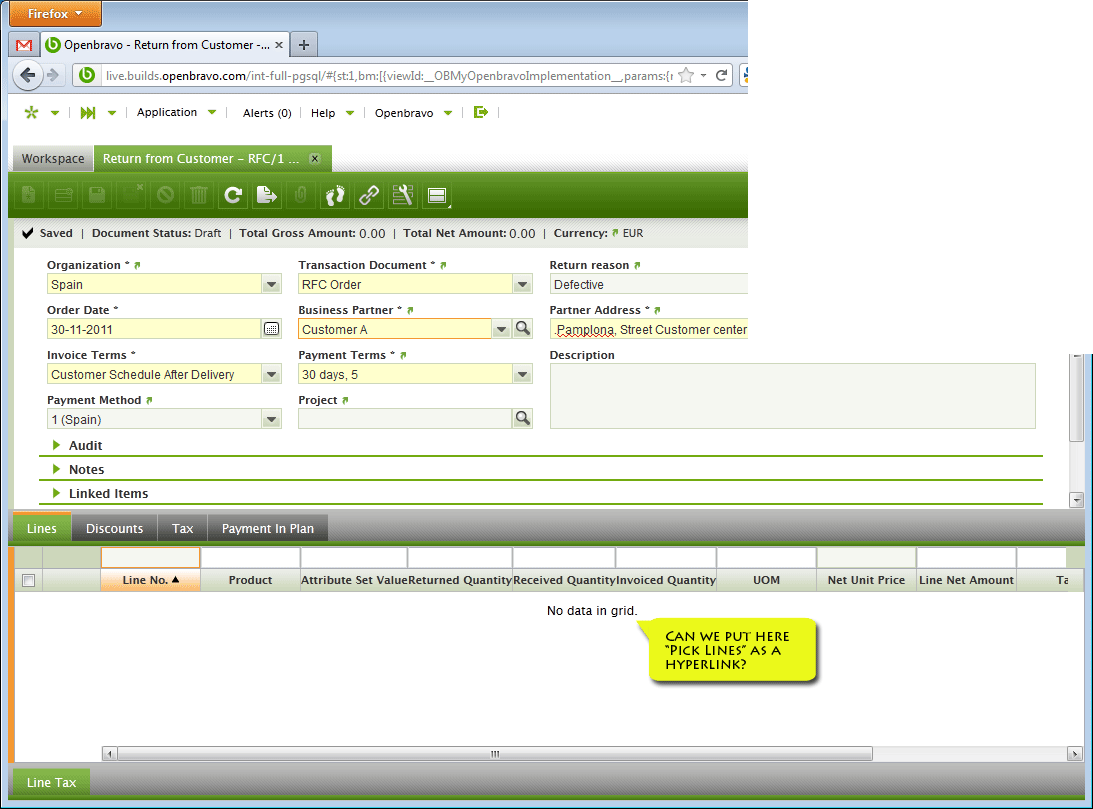The height and width of the screenshot is (809, 1093).
Task: Click the Line Net Amount column header
Action: (x=966, y=580)
